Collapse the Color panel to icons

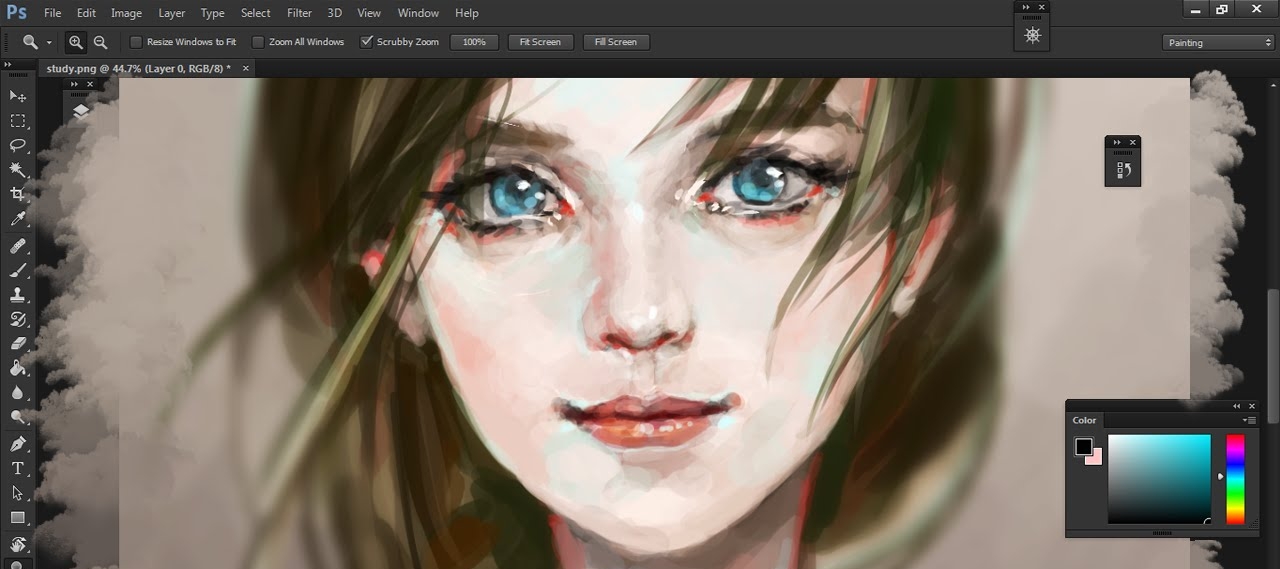coord(1237,406)
